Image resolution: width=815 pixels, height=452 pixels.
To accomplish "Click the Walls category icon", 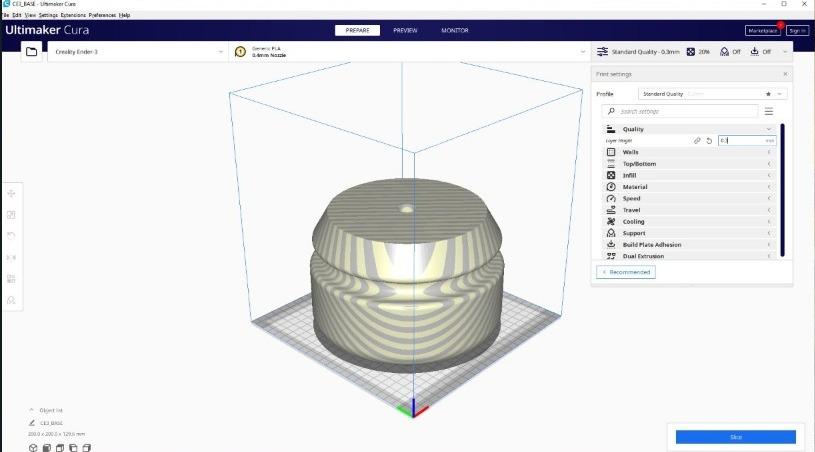I will tap(611, 152).
